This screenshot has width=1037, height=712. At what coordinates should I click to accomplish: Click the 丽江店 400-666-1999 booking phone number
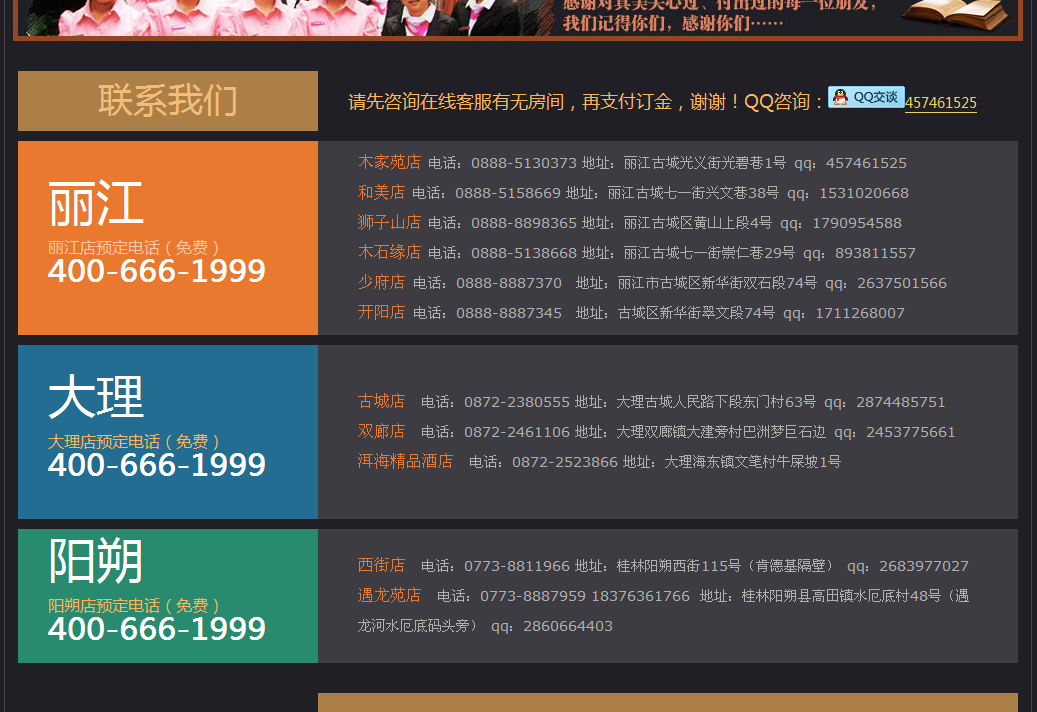click(157, 271)
